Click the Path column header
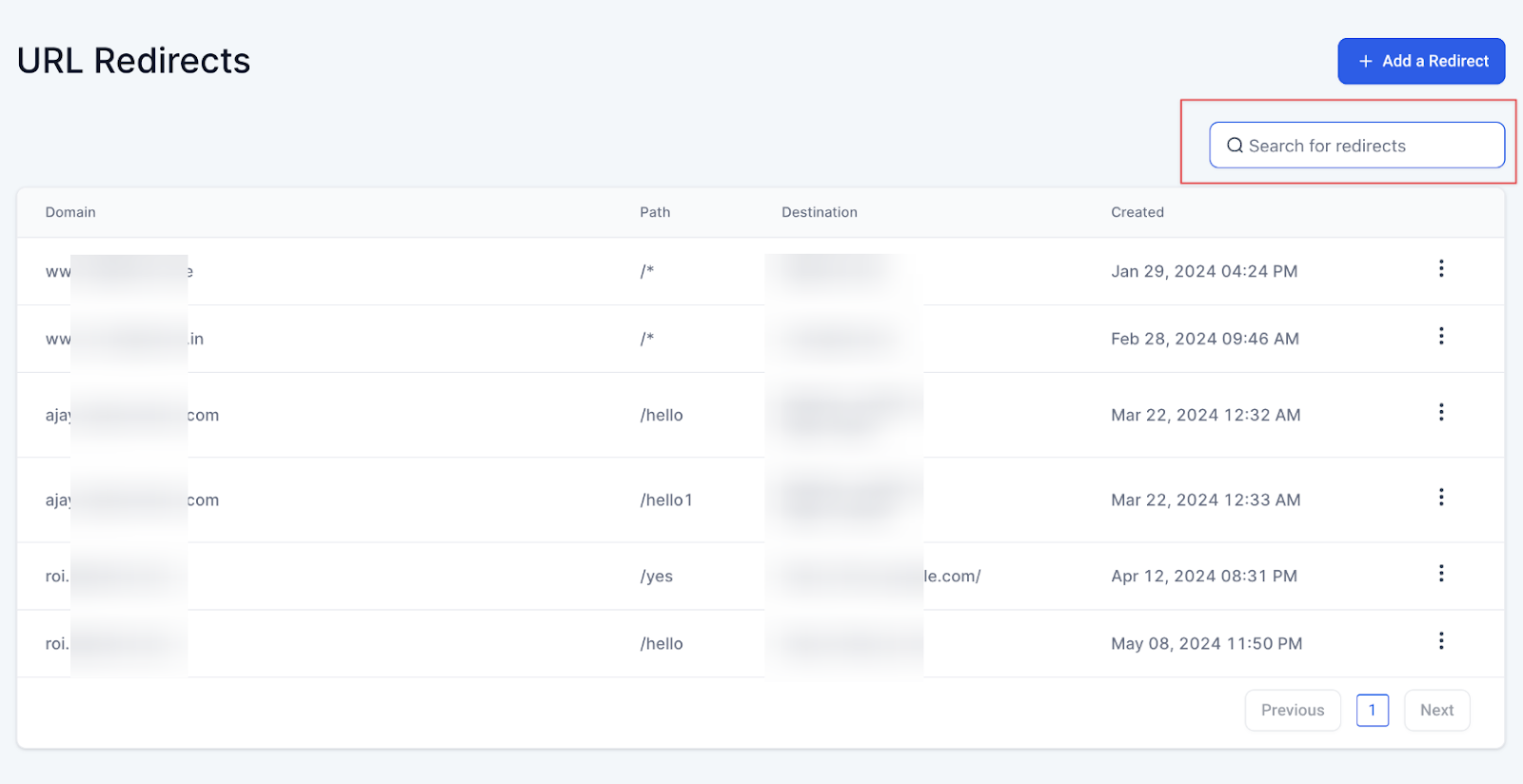The width and height of the screenshot is (1523, 784). pyautogui.click(x=655, y=212)
